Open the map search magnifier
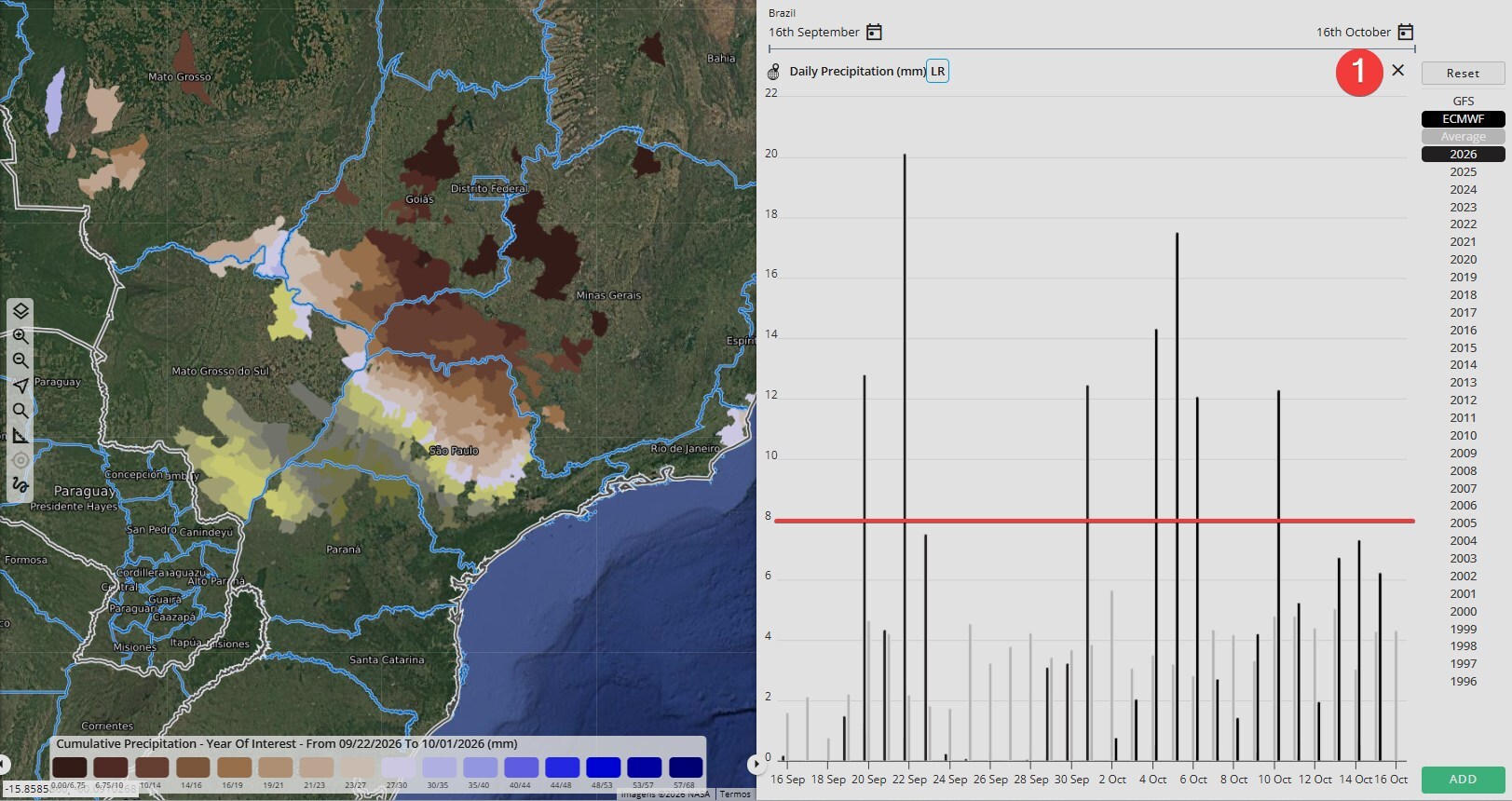 pos(20,411)
